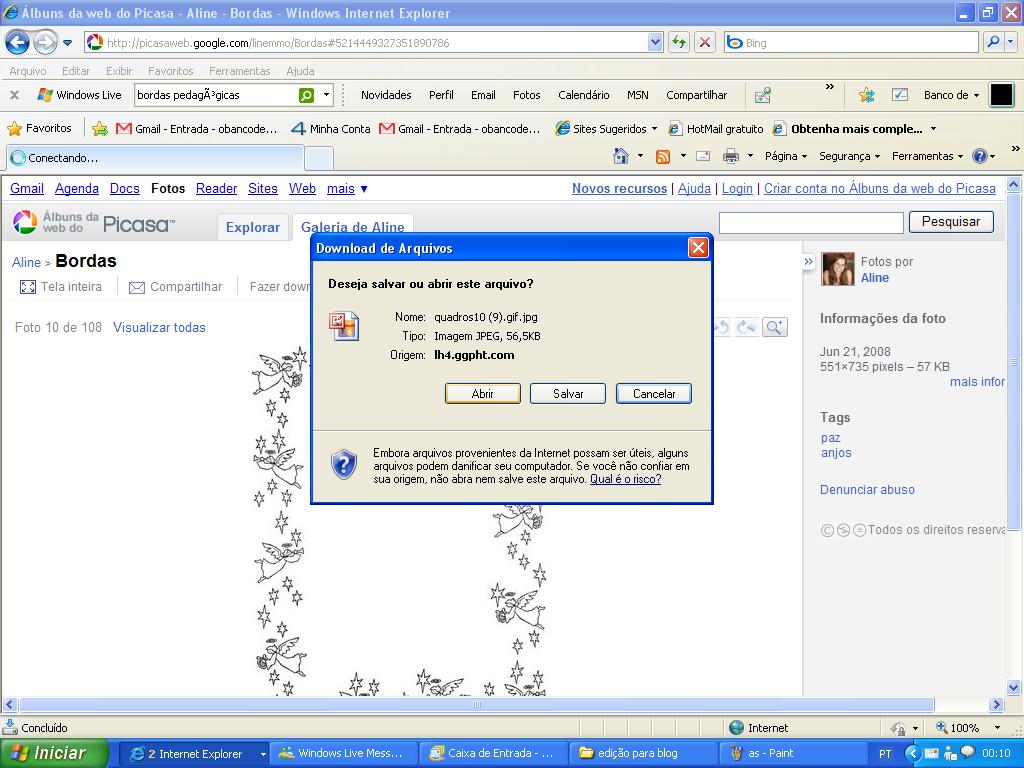Close the Download de Arquivos dialog
The height and width of the screenshot is (768, 1024).
[x=698, y=248]
